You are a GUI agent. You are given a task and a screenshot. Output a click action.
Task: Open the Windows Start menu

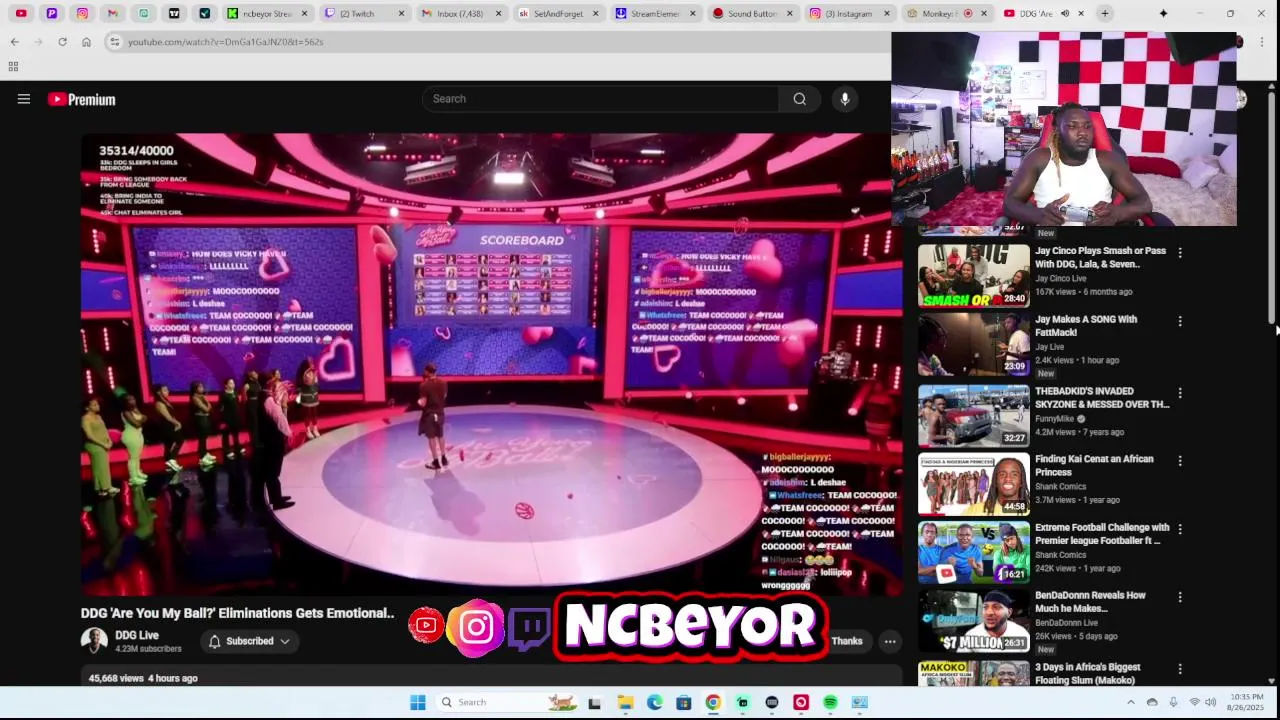tap(417, 702)
